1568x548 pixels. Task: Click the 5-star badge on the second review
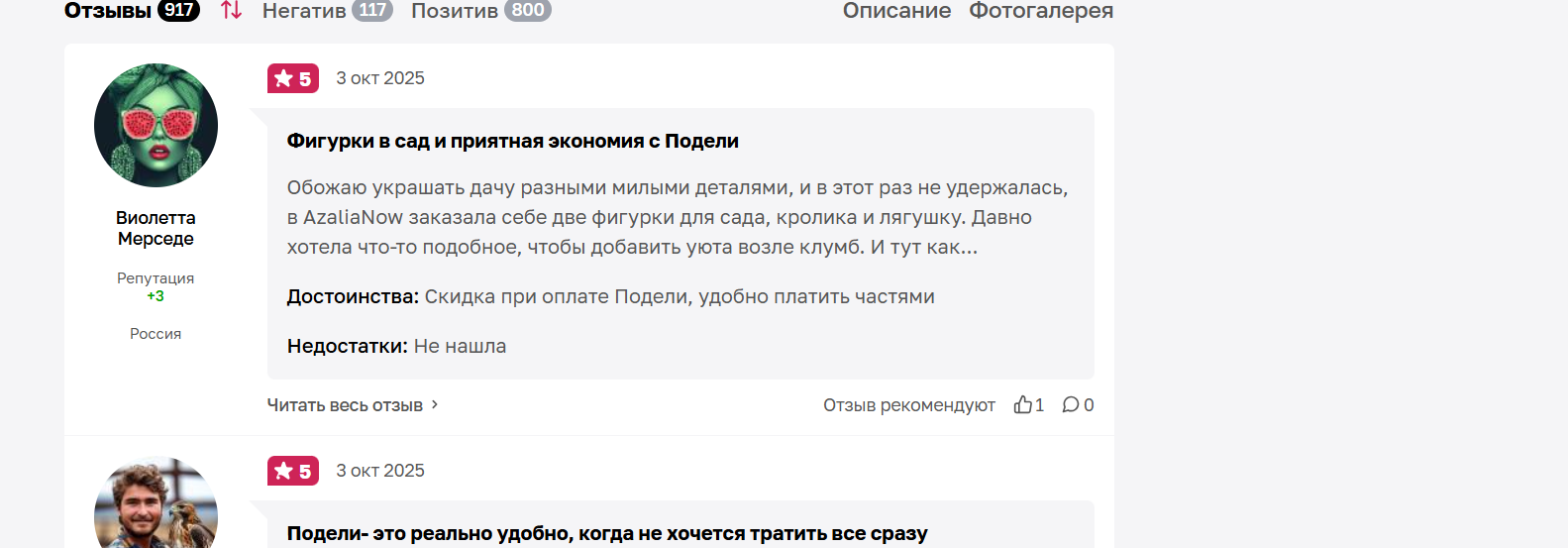(x=293, y=471)
